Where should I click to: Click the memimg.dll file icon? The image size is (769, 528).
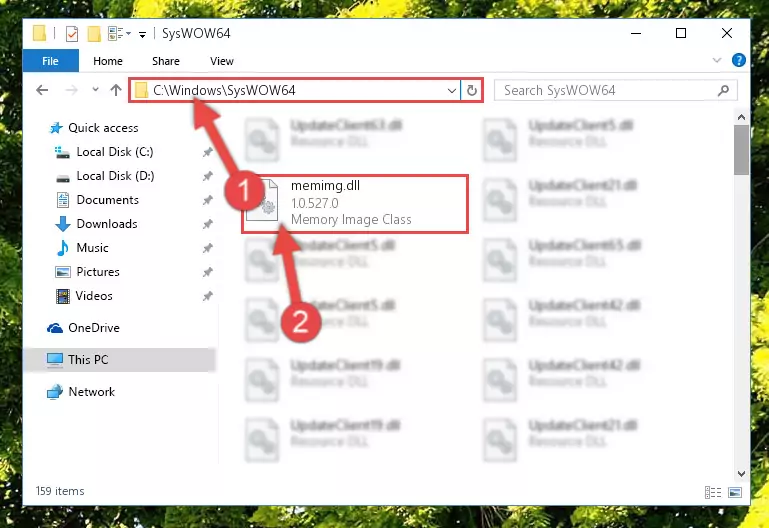[x=262, y=201]
